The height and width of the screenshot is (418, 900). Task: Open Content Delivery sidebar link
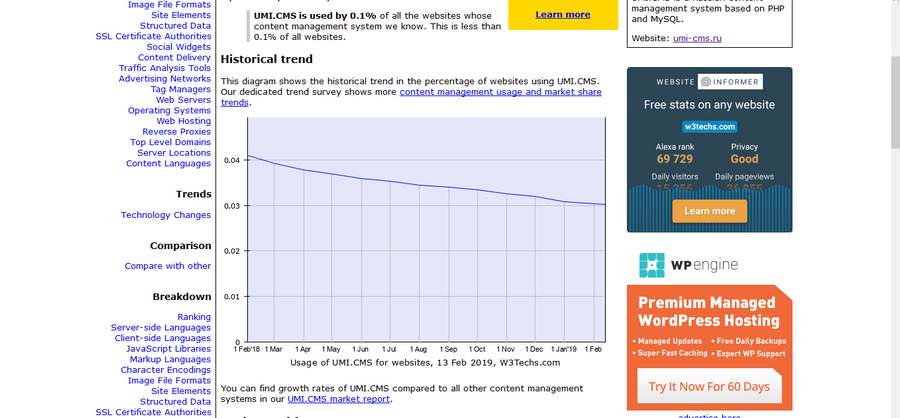[174, 57]
